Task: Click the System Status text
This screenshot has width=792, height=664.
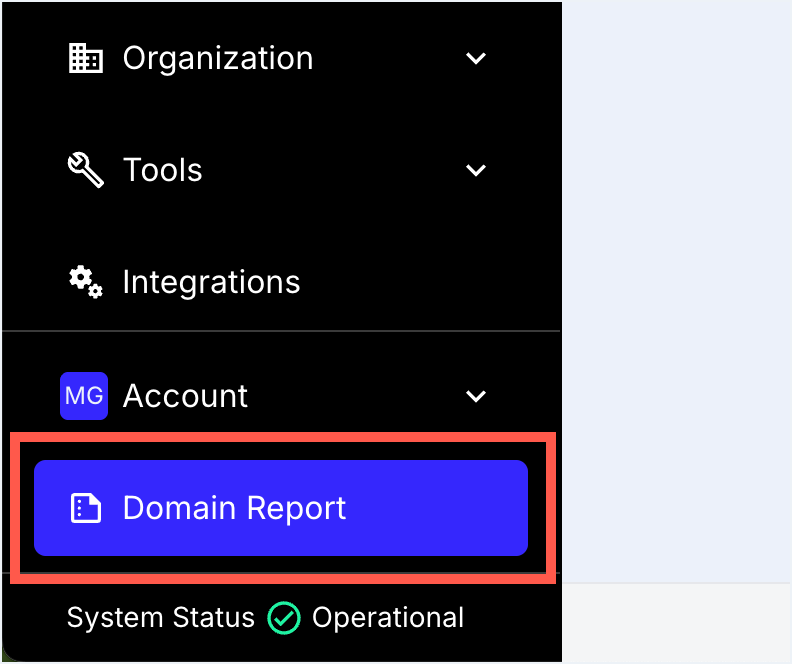Action: click(160, 619)
